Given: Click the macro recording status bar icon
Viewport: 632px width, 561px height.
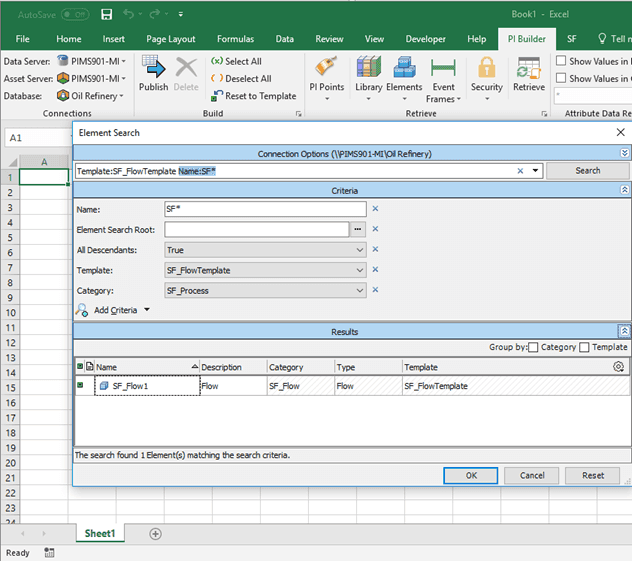Looking at the screenshot, I should [x=49, y=553].
